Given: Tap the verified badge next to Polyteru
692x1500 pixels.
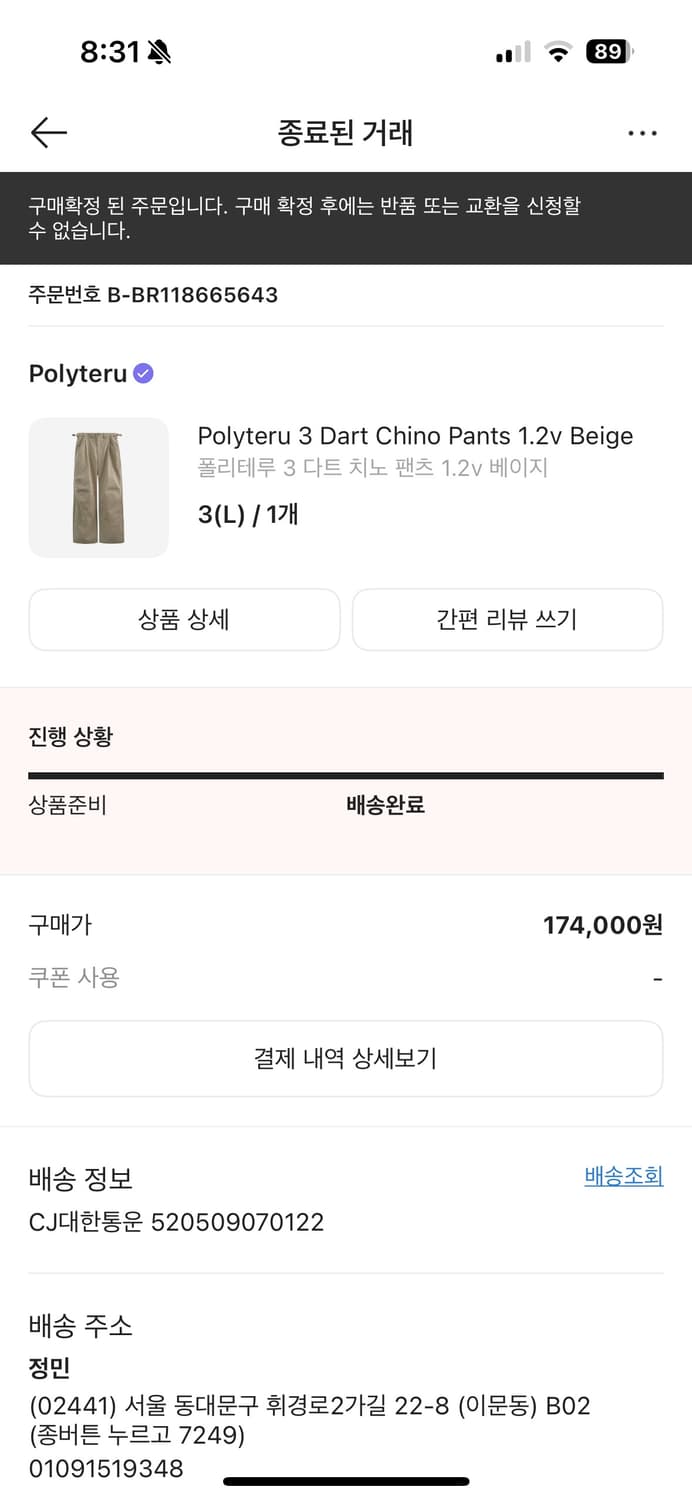Looking at the screenshot, I should click(143, 372).
